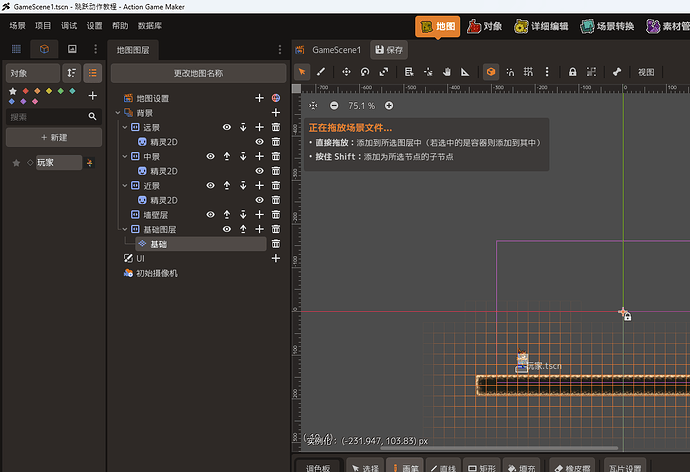Screen dimensions: 690x472
Task: Move 近景 layer up with arrow icon
Action: tap(227, 185)
